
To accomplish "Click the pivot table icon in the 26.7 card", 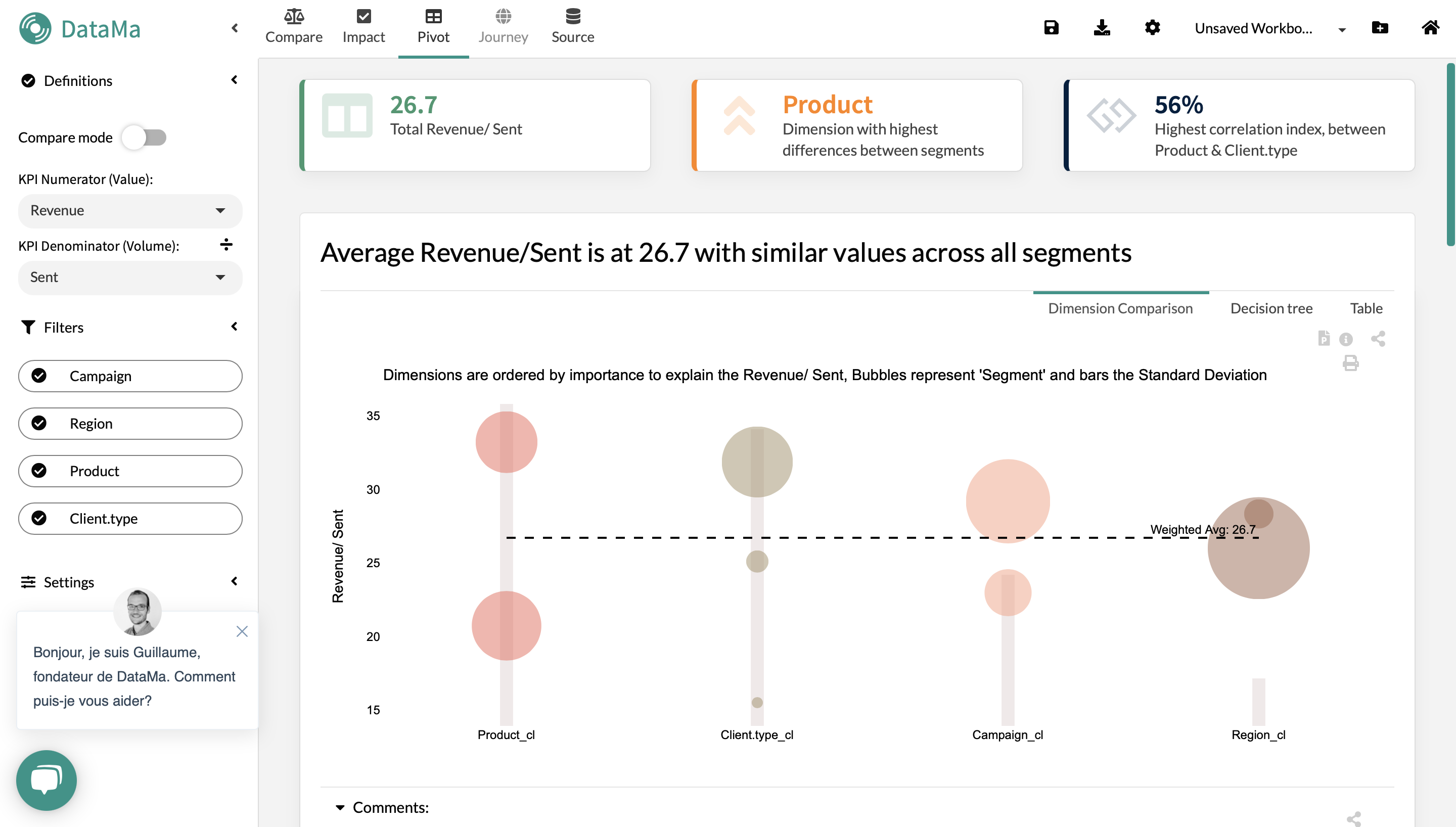I will click(x=347, y=116).
